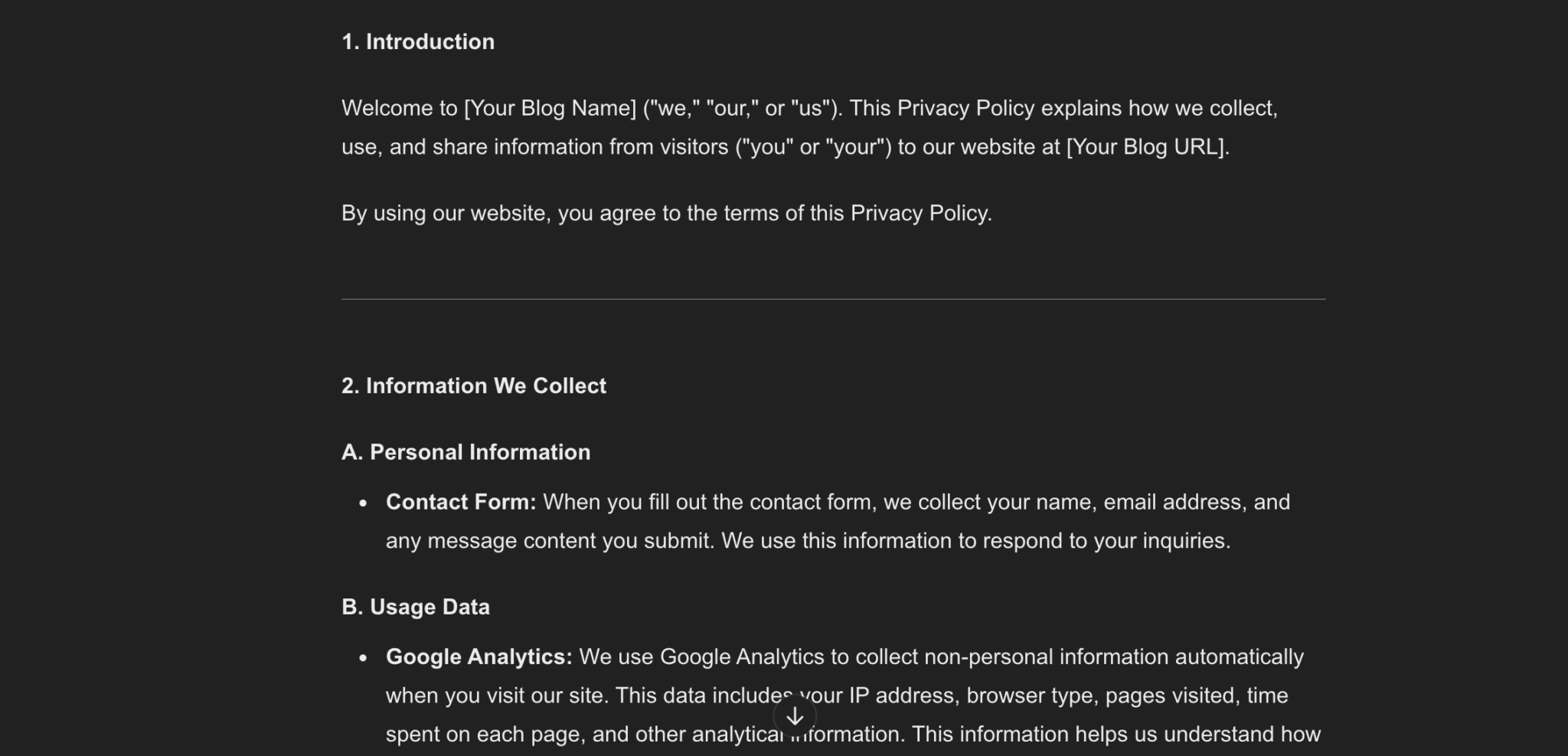Image resolution: width=1568 pixels, height=756 pixels.
Task: Click the bold "Google Analytics:" label
Action: [x=479, y=657]
